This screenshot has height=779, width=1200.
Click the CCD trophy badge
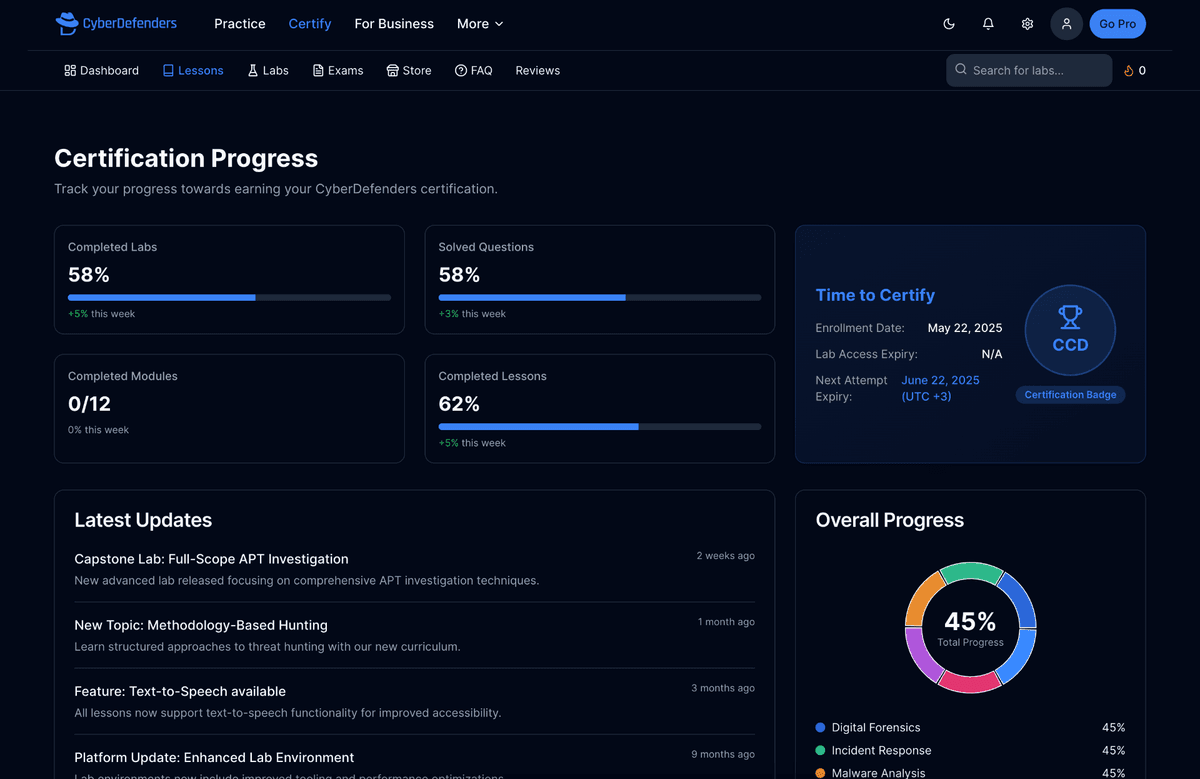pyautogui.click(x=1070, y=330)
